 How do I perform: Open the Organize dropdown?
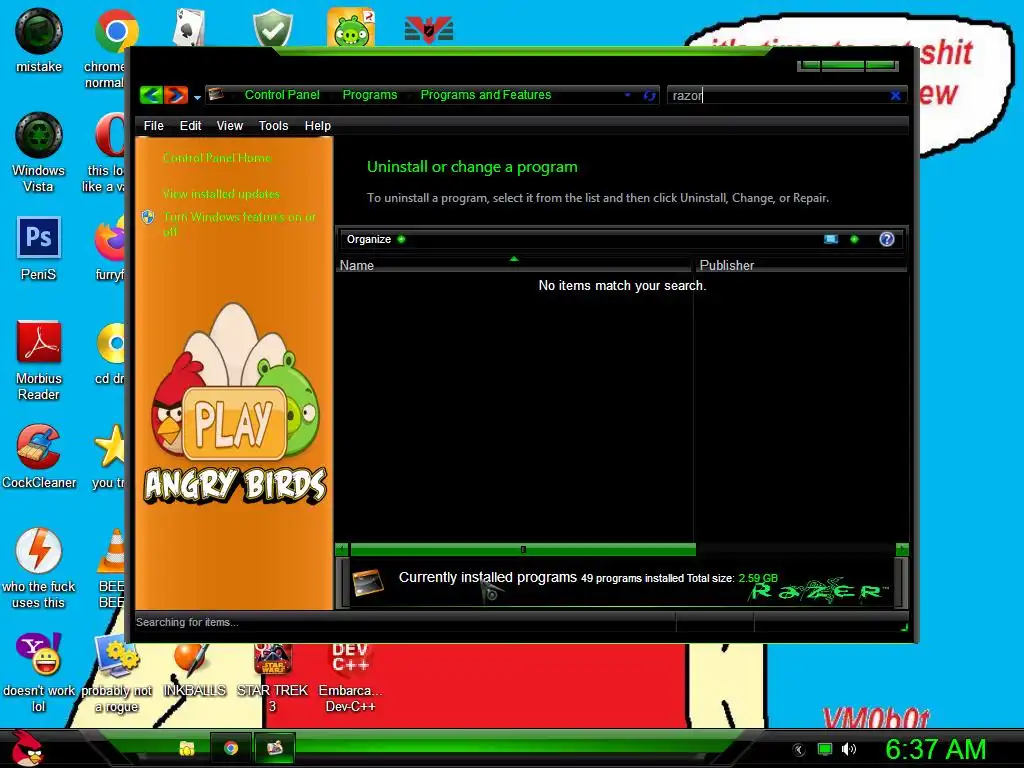(x=376, y=239)
